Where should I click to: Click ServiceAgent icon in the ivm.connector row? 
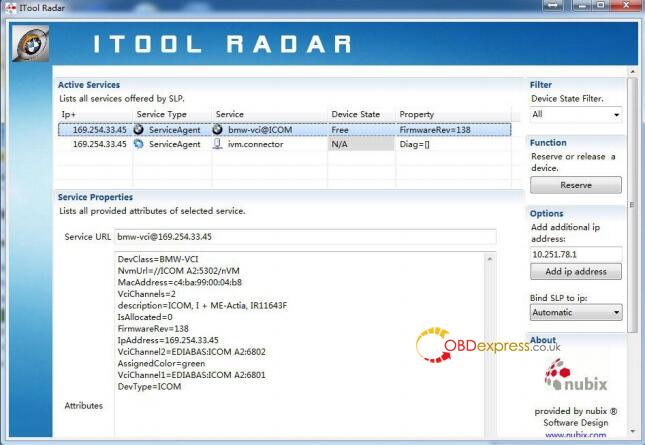(139, 144)
